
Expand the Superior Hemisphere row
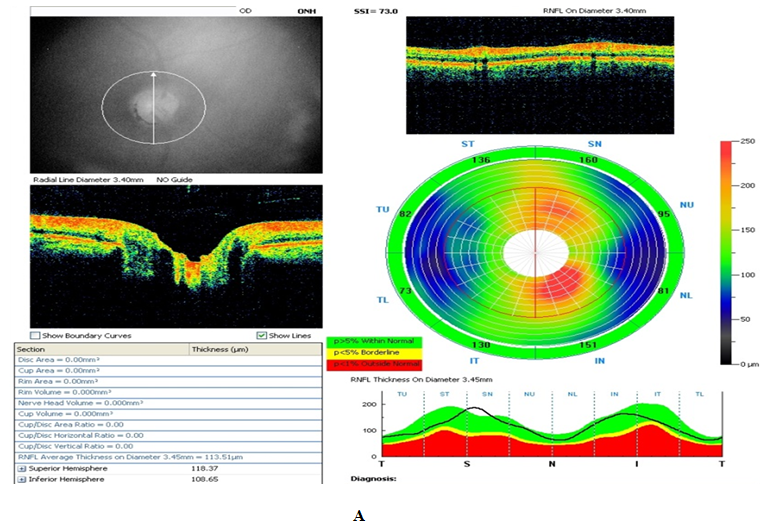(x=22, y=467)
